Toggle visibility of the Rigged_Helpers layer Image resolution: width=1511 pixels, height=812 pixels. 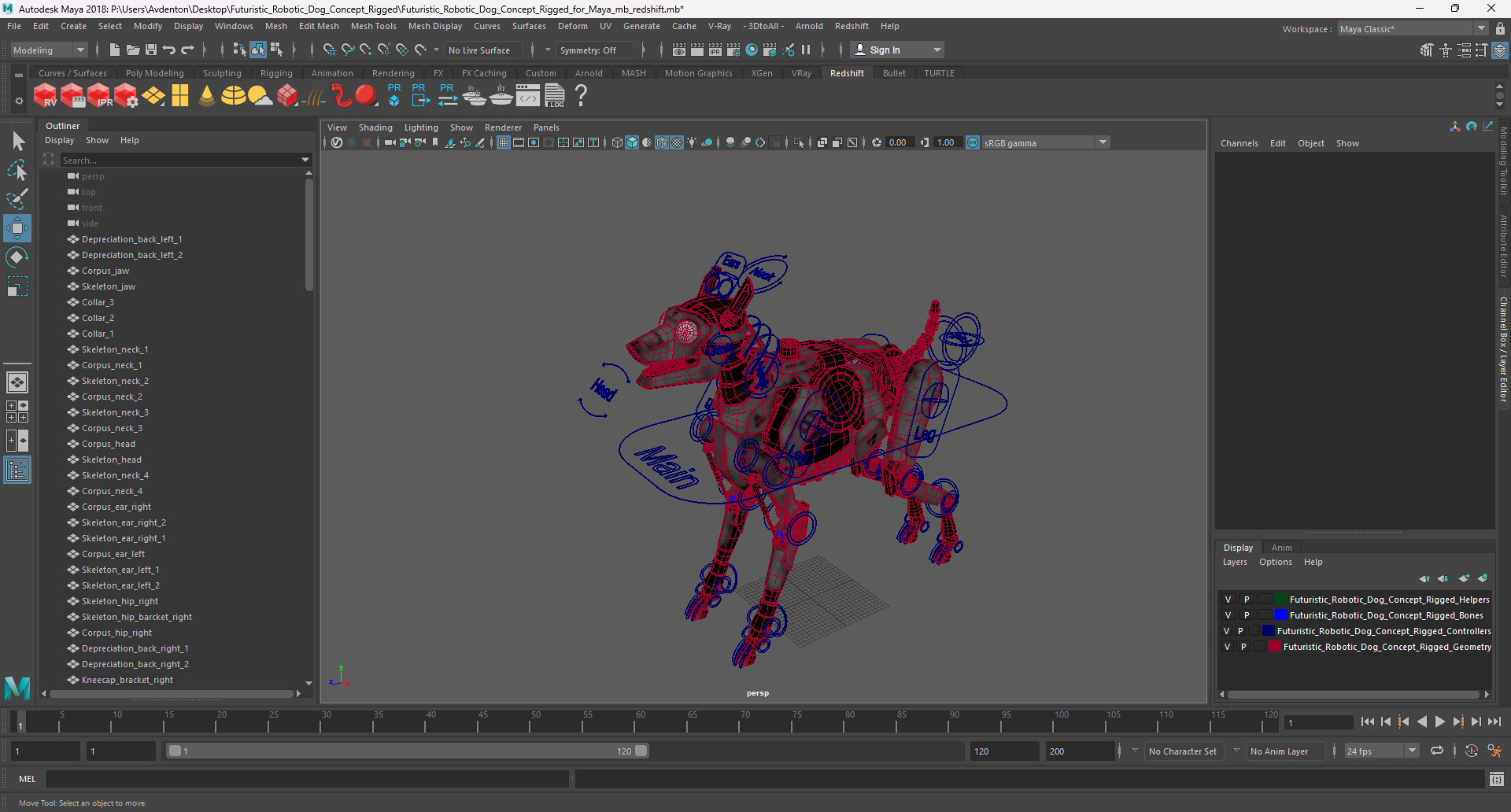pos(1228,600)
